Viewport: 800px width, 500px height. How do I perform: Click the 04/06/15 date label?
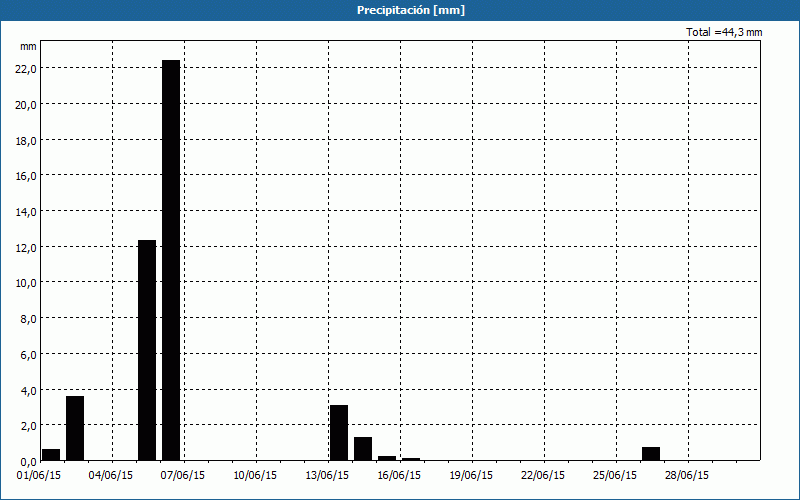111,476
